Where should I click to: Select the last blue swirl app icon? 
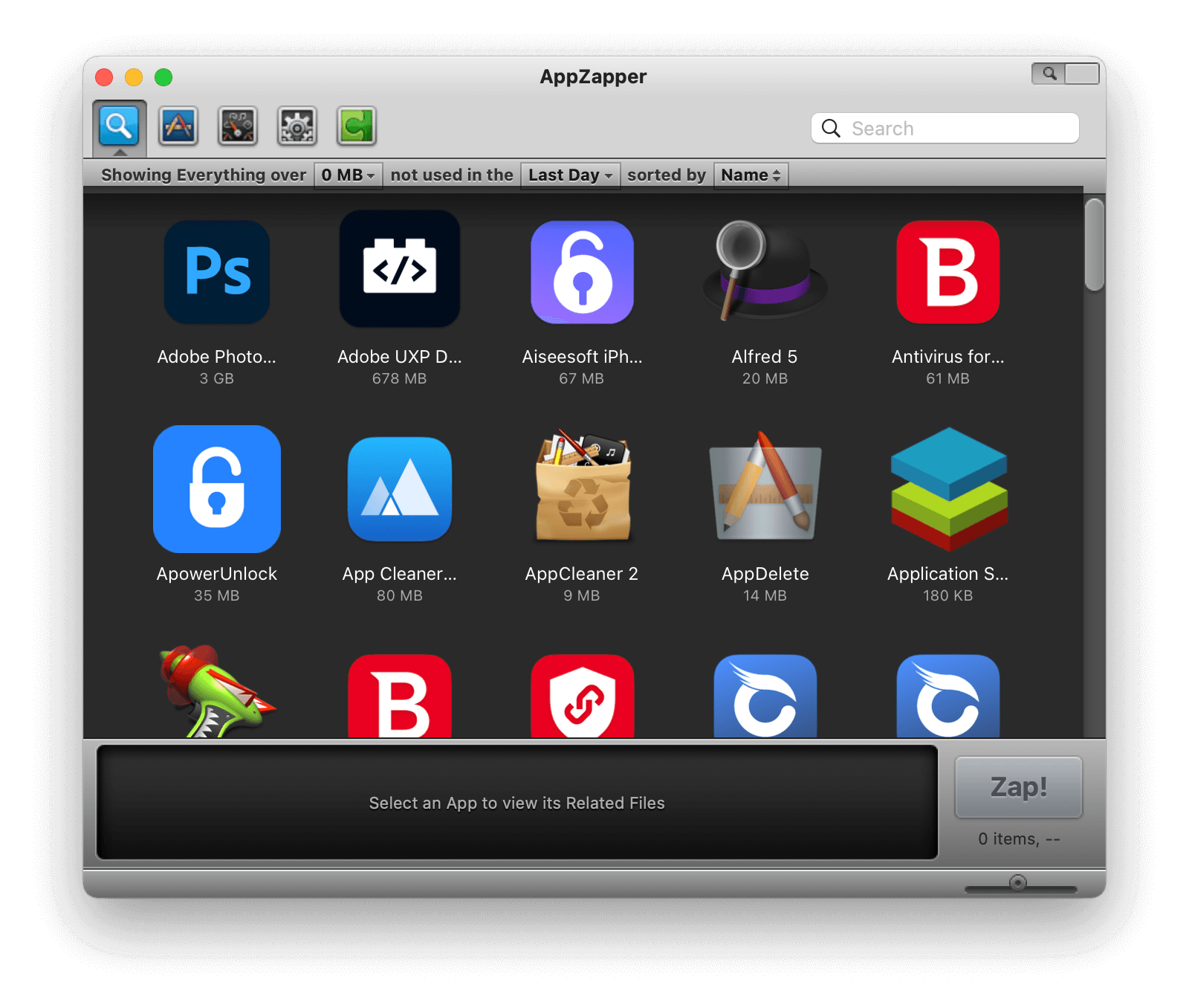click(948, 696)
